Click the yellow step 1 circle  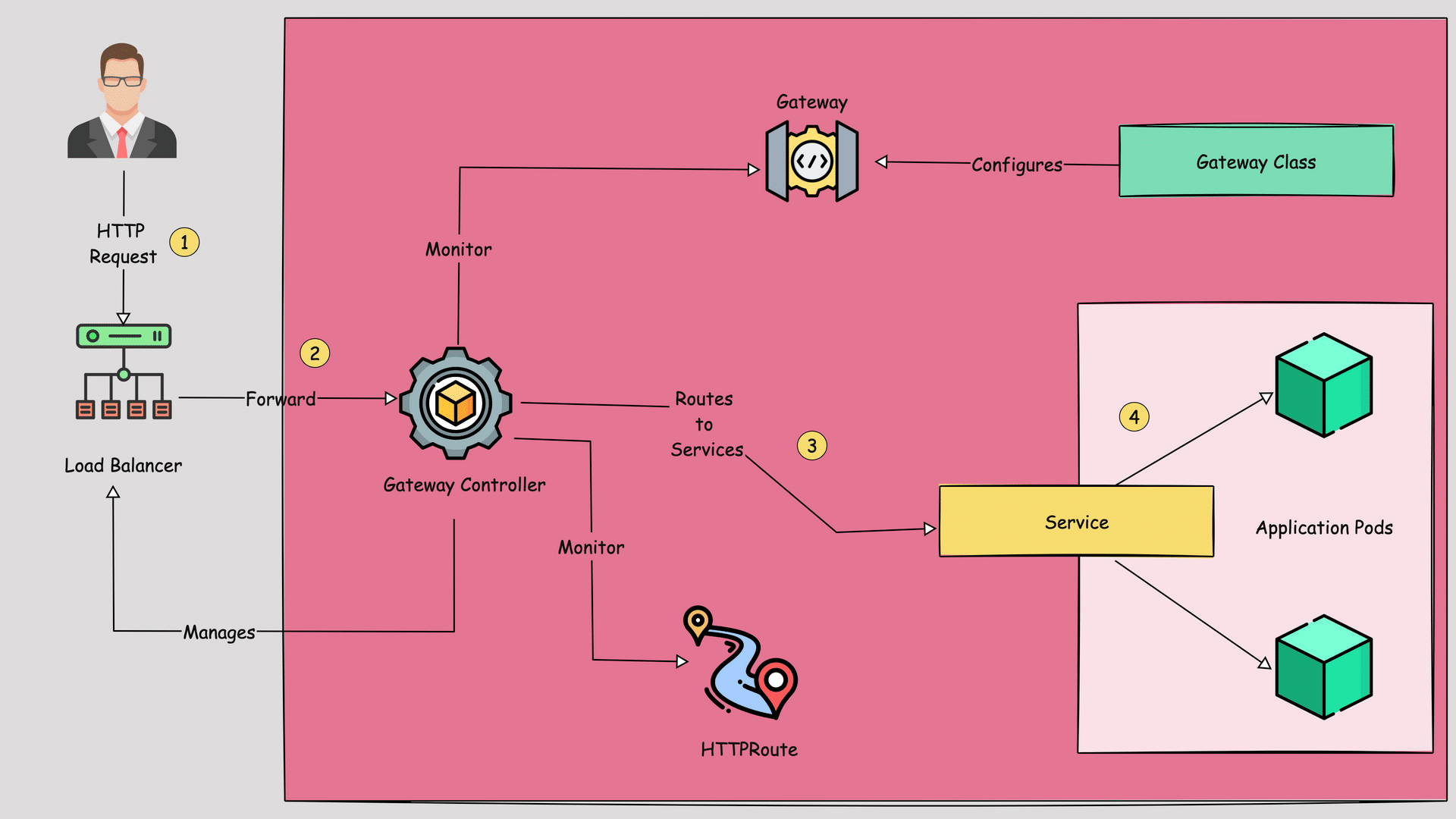(184, 243)
